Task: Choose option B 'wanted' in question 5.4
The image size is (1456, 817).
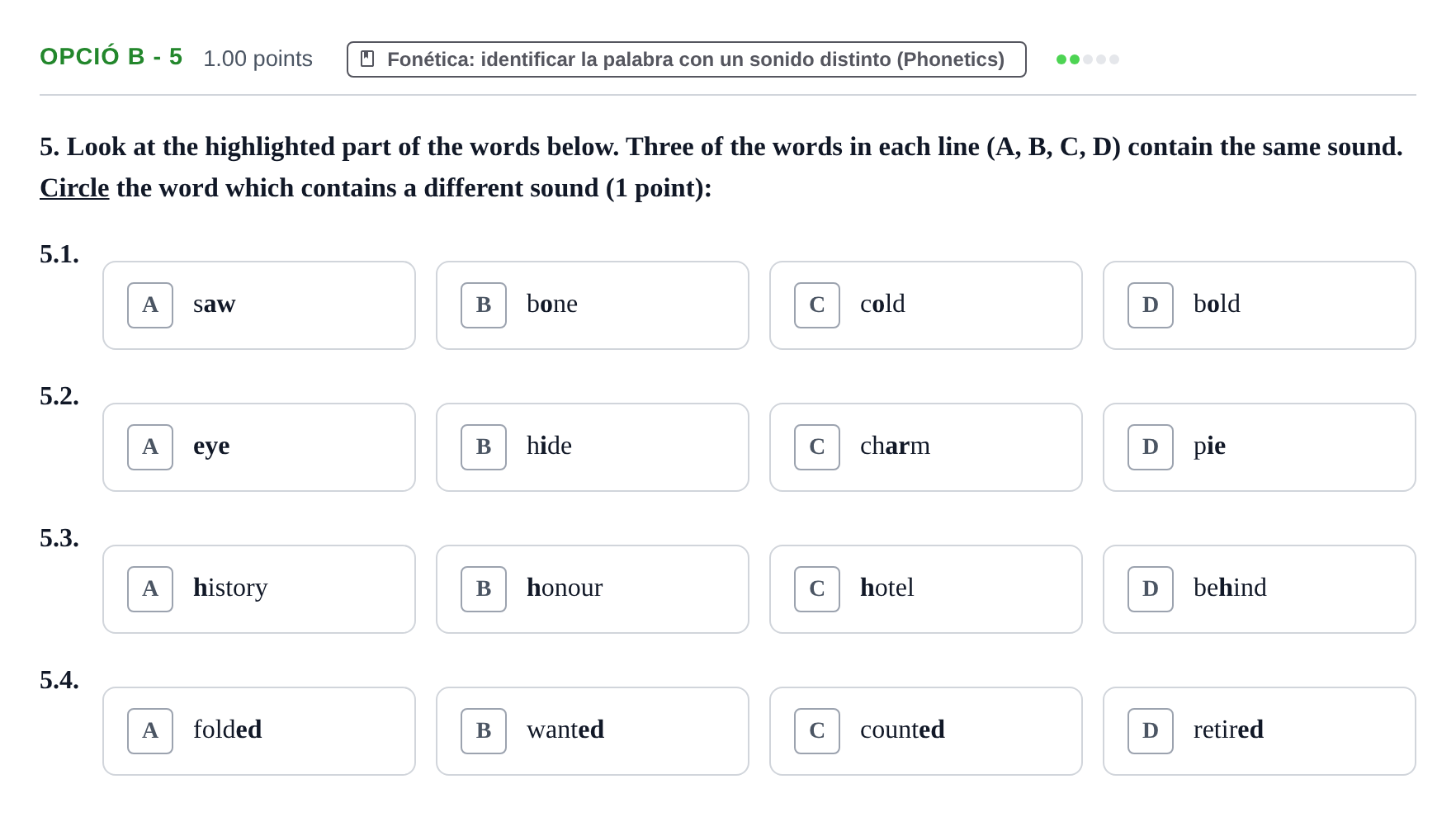Action: [593, 731]
